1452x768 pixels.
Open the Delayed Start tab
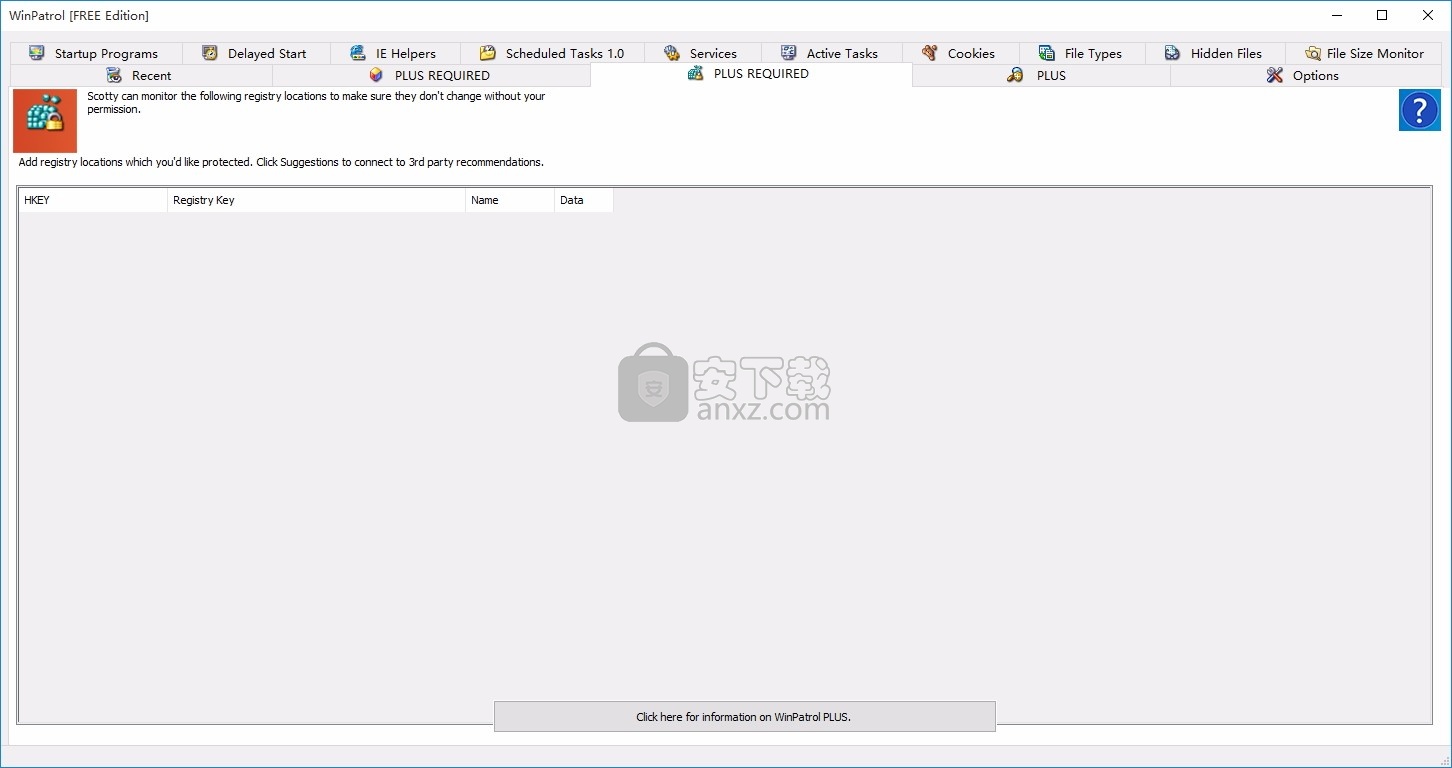[256, 53]
